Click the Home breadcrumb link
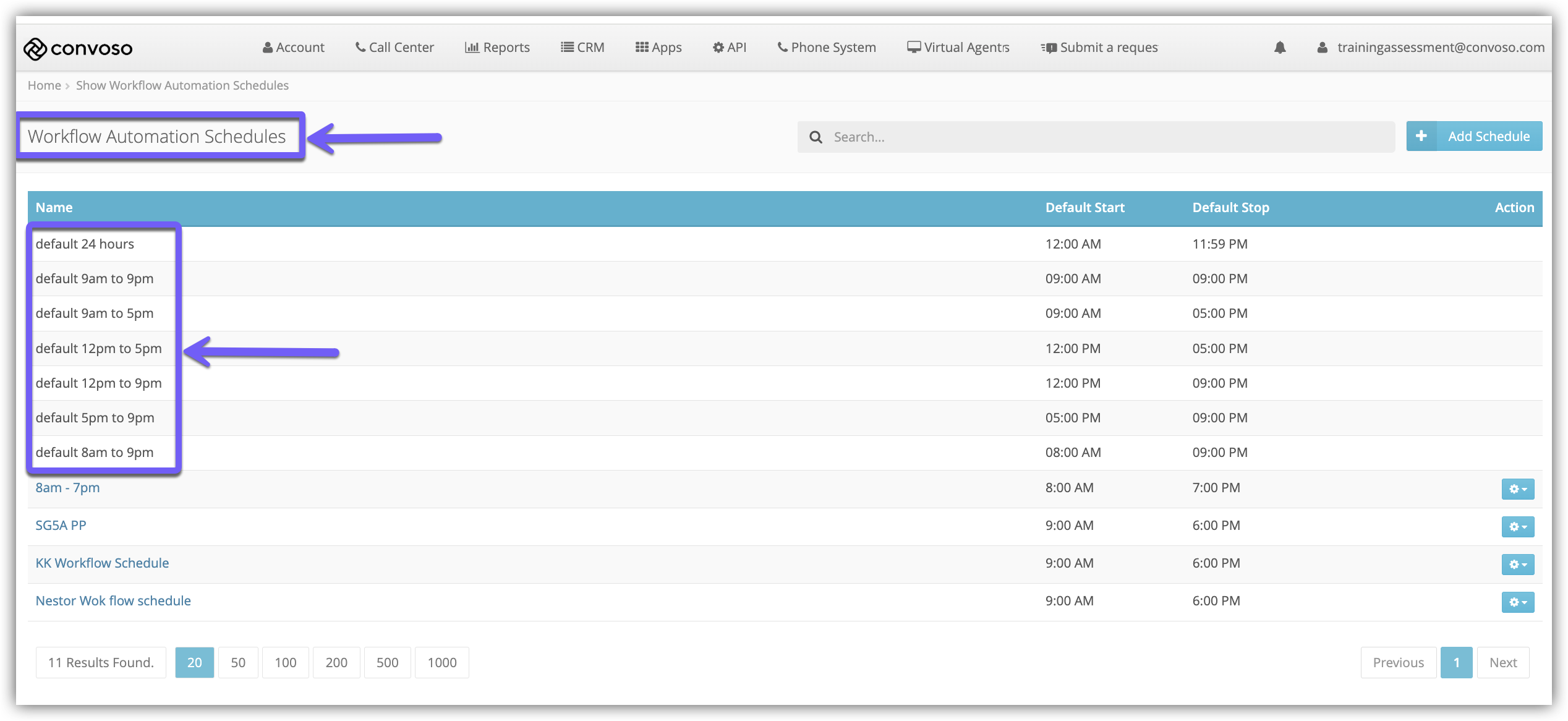The image size is (1568, 721). tap(44, 85)
